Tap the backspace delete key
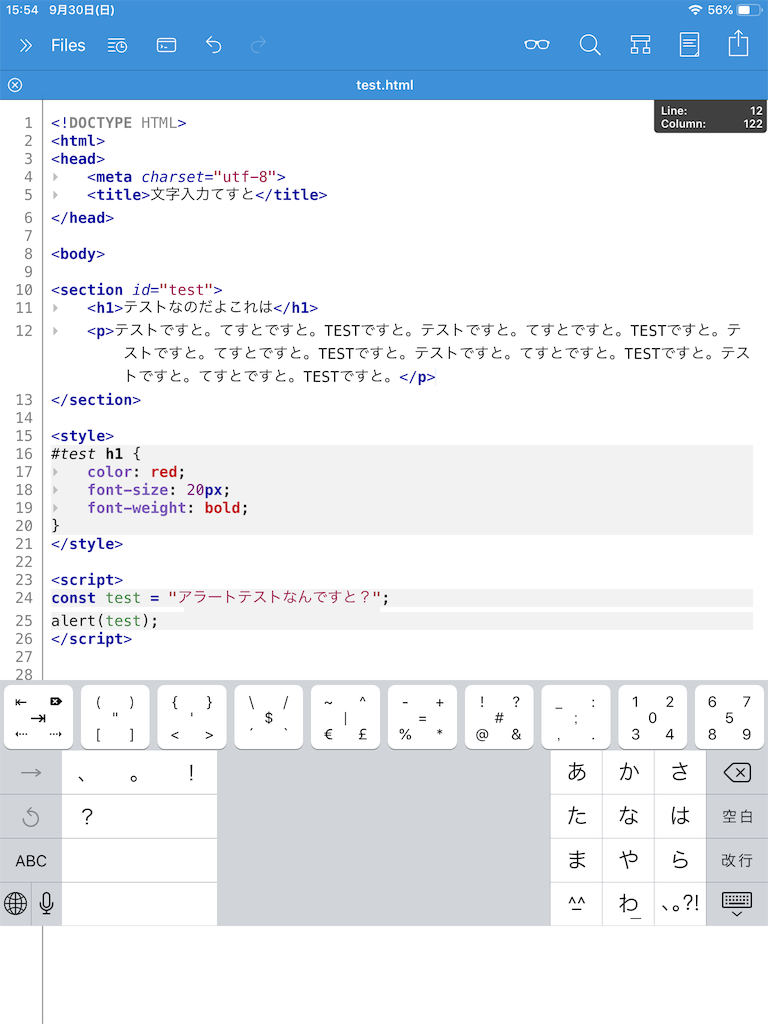Viewport: 768px width, 1024px height. [x=737, y=773]
